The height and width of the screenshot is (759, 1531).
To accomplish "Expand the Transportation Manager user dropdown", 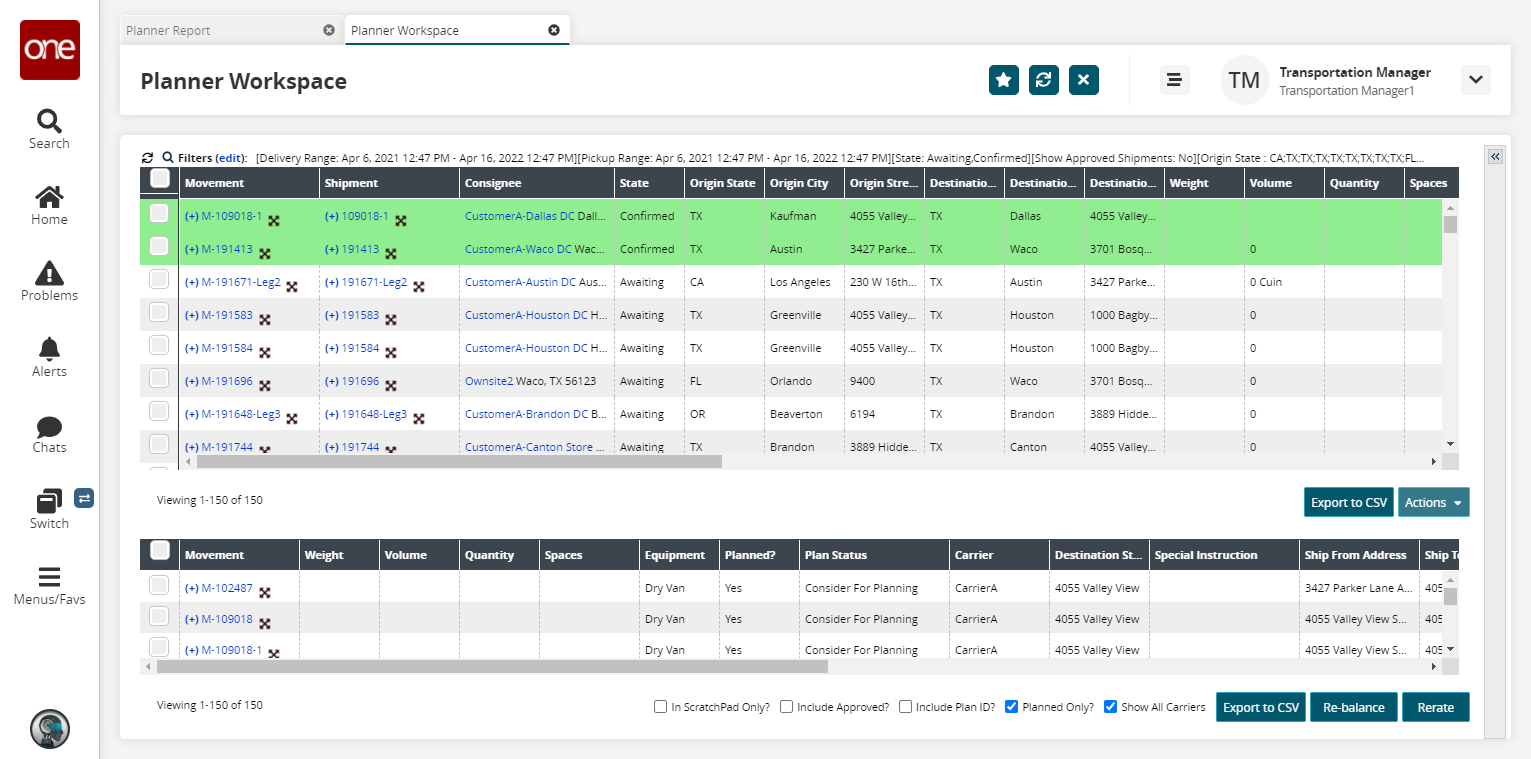I will coord(1476,80).
